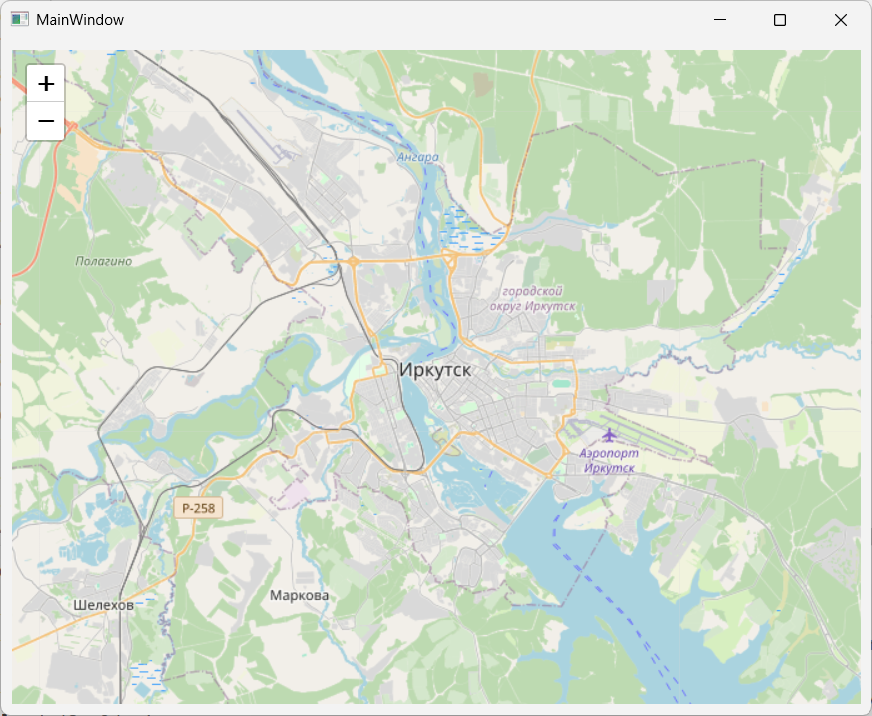Maximize the MainWindow window

(780, 20)
